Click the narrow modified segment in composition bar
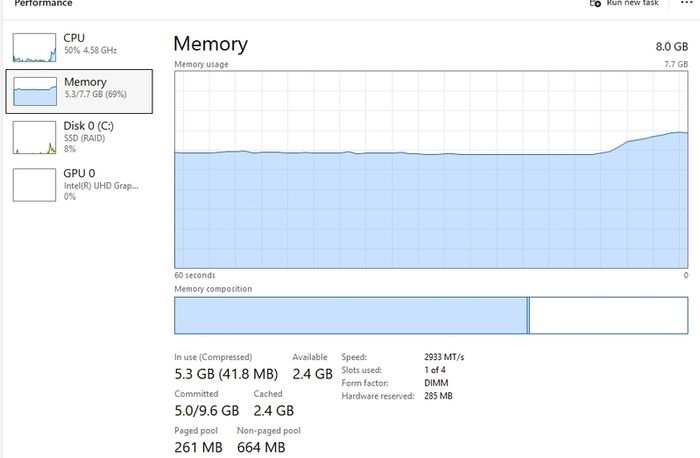The width and height of the screenshot is (700, 458). pyautogui.click(x=528, y=315)
